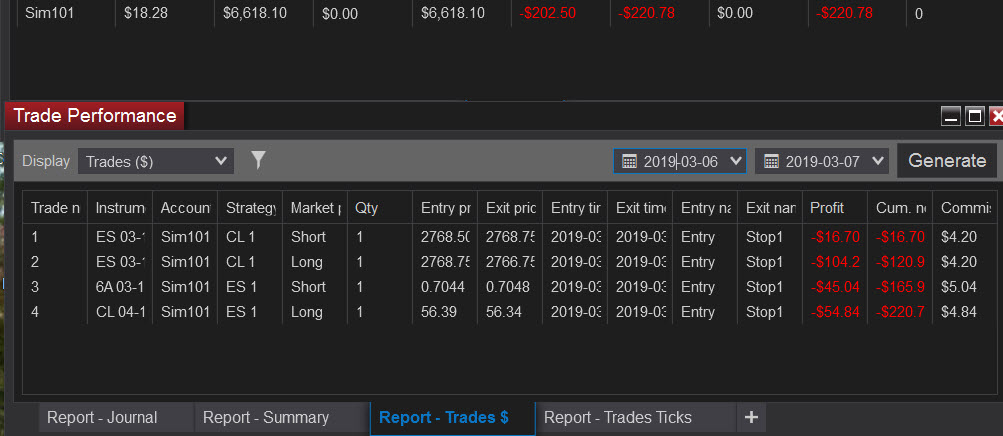Minimize the Trade Performance window
1003x436 pixels.
(951, 116)
